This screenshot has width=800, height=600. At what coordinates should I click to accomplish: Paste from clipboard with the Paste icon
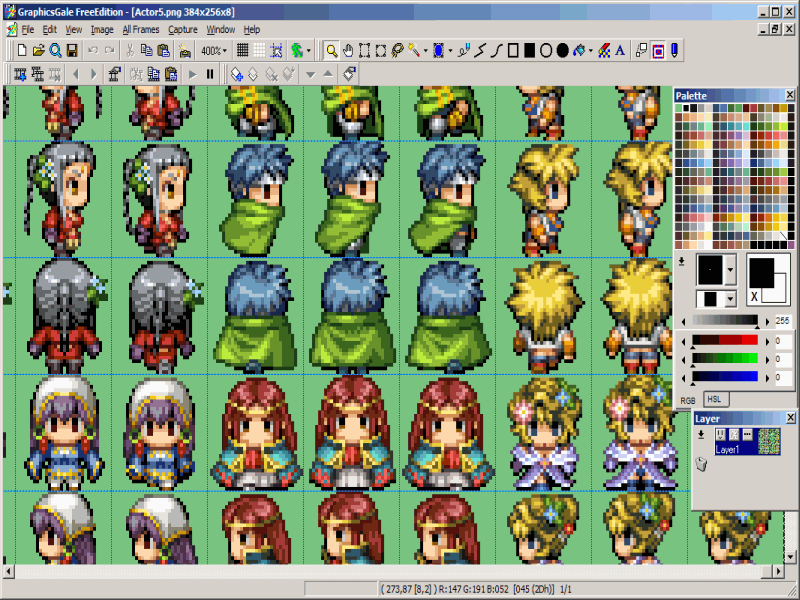click(163, 51)
